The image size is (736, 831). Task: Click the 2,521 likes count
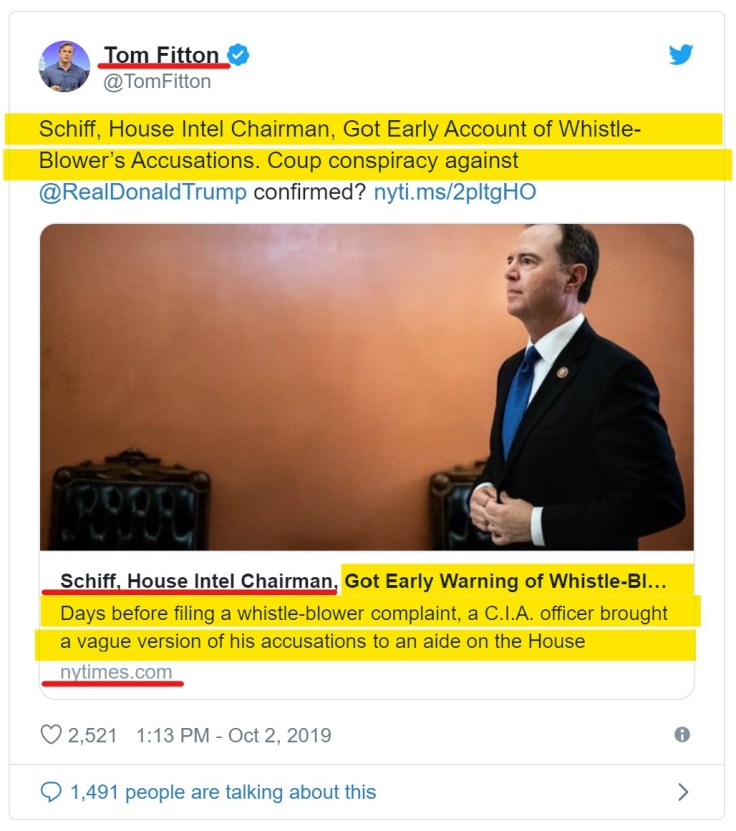coord(93,735)
